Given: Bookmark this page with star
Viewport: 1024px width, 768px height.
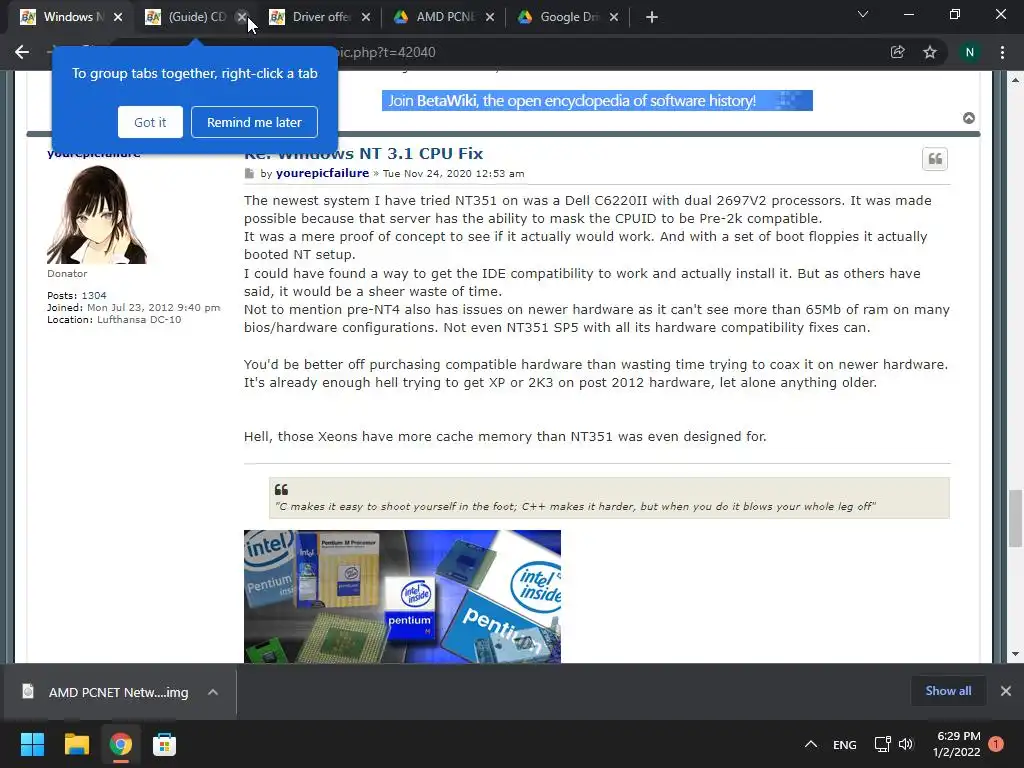Looking at the screenshot, I should tap(930, 52).
